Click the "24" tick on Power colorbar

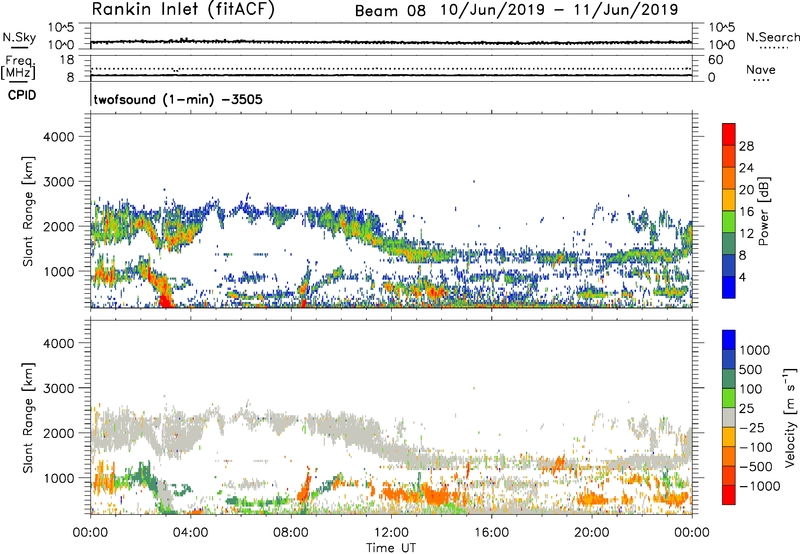point(746,168)
